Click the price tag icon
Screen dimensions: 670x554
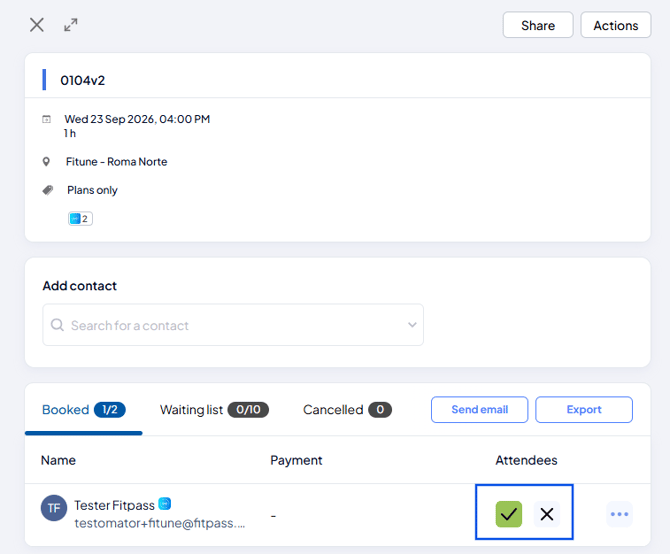pos(47,190)
